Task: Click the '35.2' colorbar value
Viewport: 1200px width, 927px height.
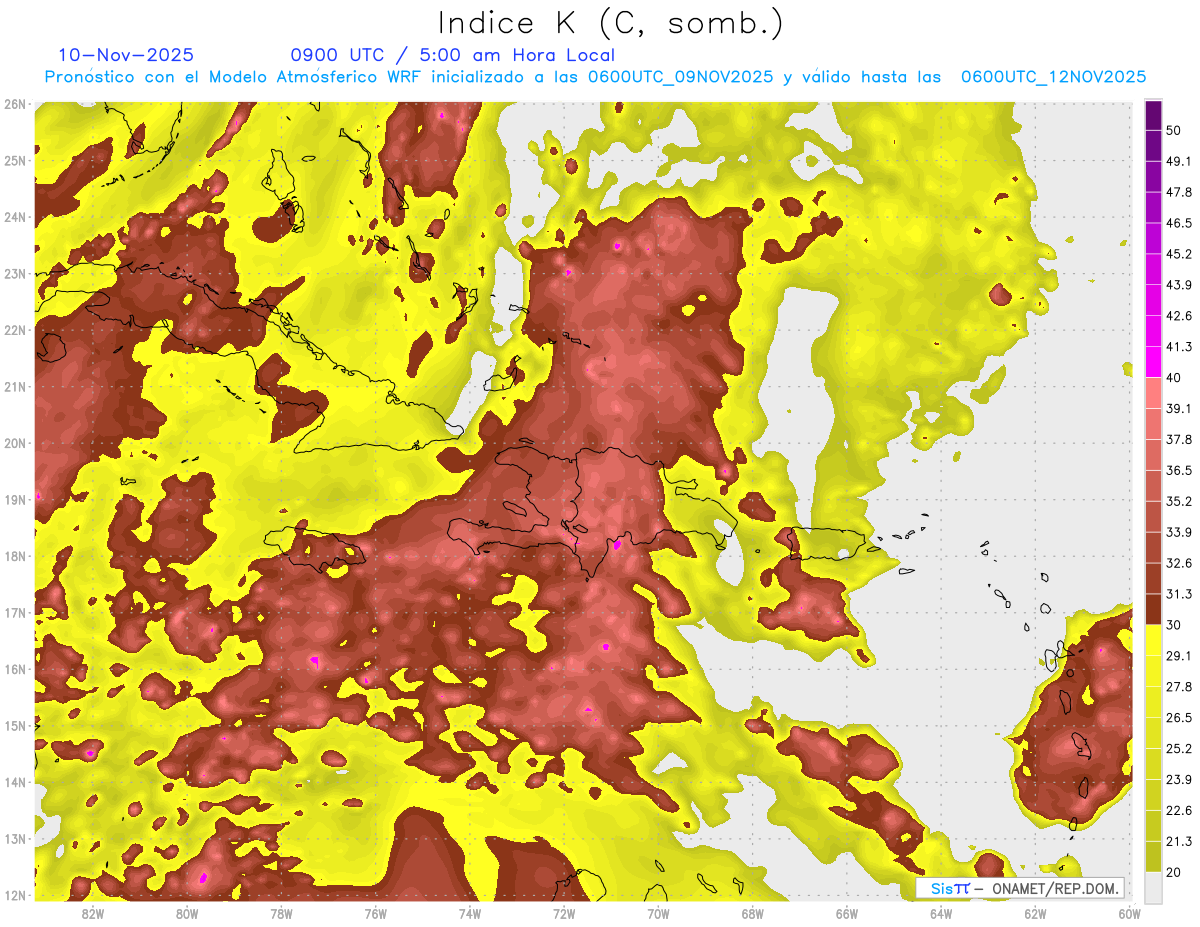Action: 1179,501
